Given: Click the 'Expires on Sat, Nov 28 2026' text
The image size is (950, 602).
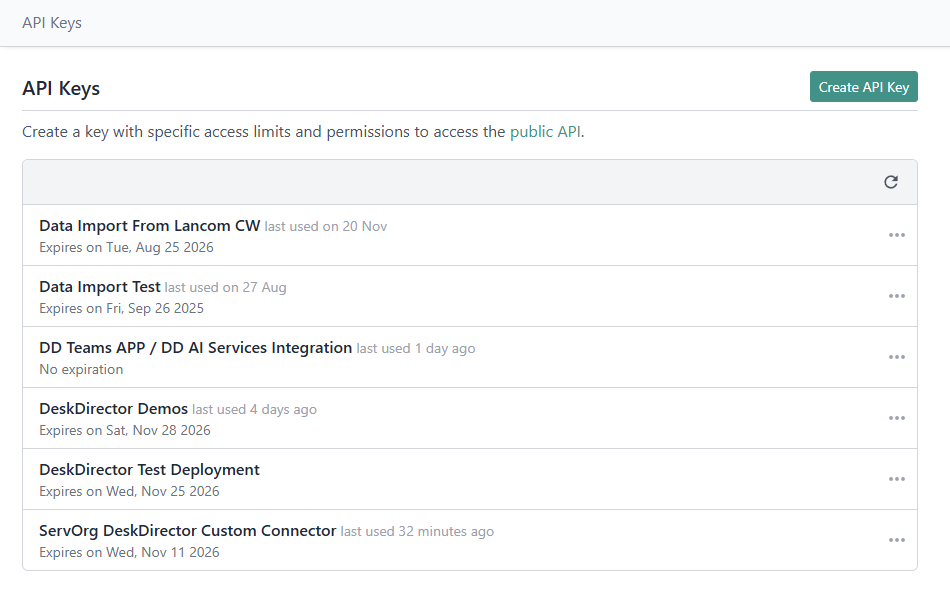Looking at the screenshot, I should [125, 430].
